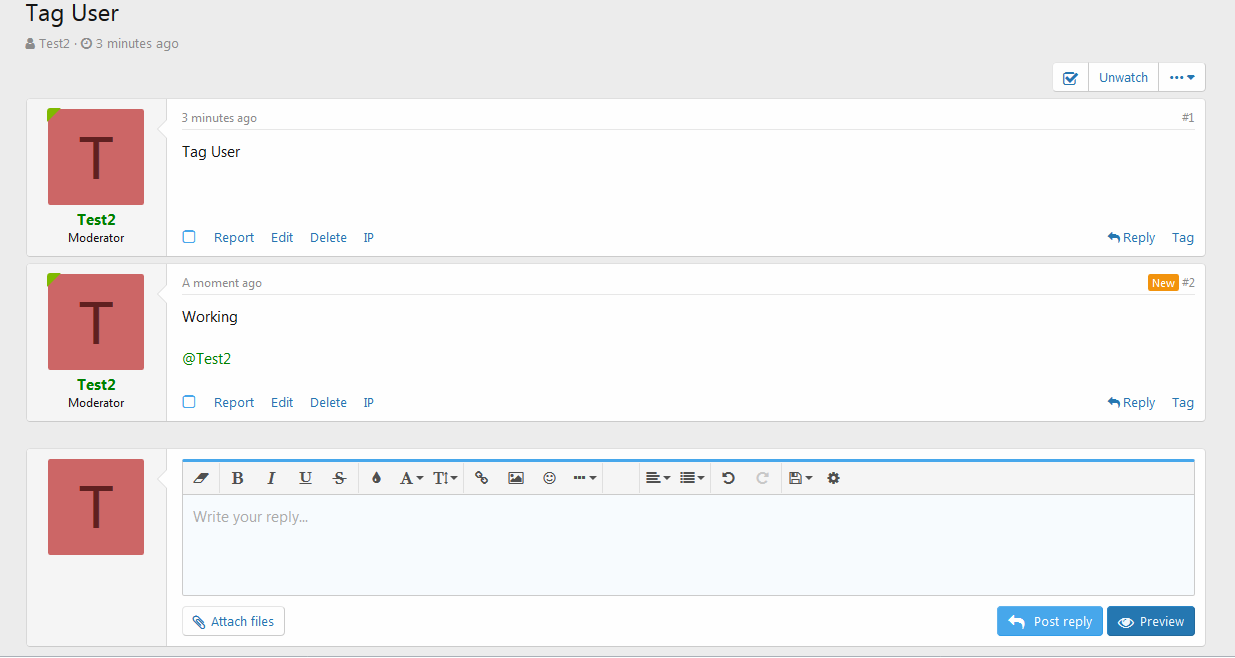Insert a link using chain icon
This screenshot has width=1235, height=658.
pyautogui.click(x=481, y=478)
